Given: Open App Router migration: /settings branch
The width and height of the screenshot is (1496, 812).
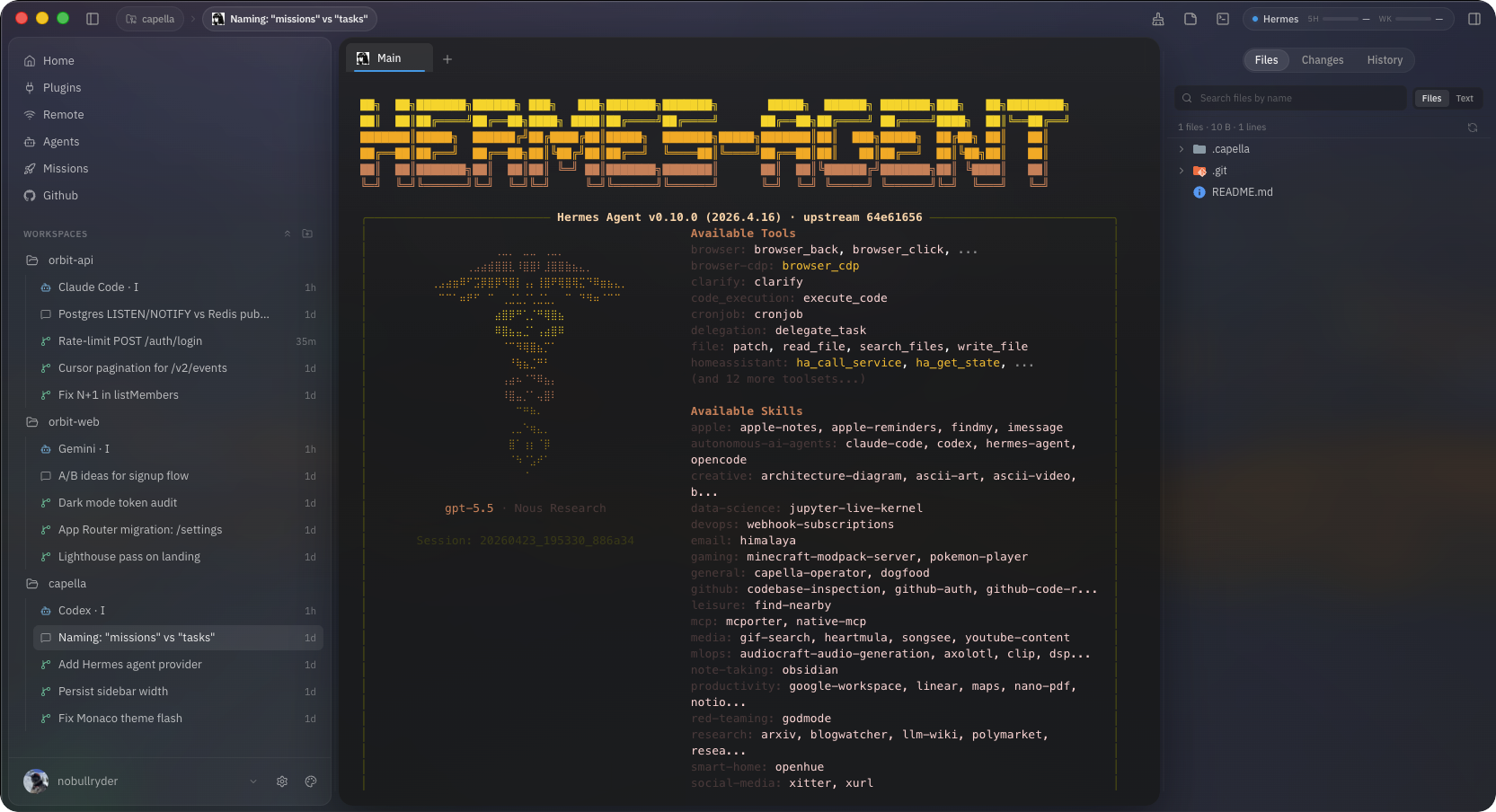Looking at the screenshot, I should pos(178,530).
